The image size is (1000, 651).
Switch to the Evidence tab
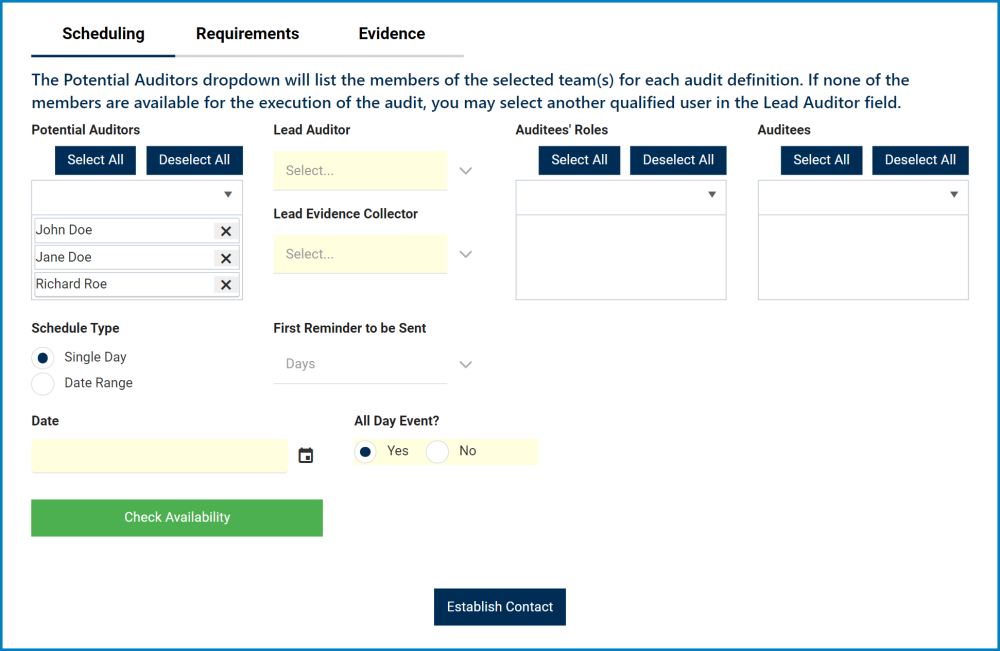click(391, 33)
